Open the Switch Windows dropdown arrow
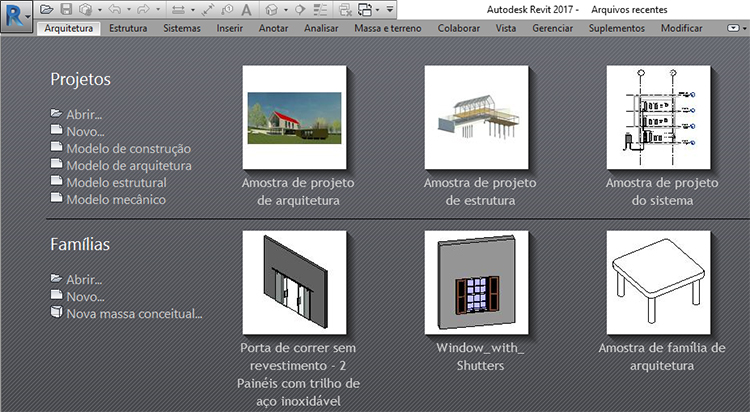Screen dimensions: 750x412 377,10
